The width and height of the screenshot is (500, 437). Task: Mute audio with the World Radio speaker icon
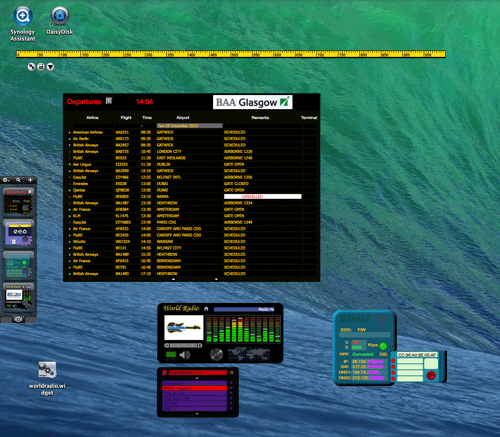(x=185, y=355)
